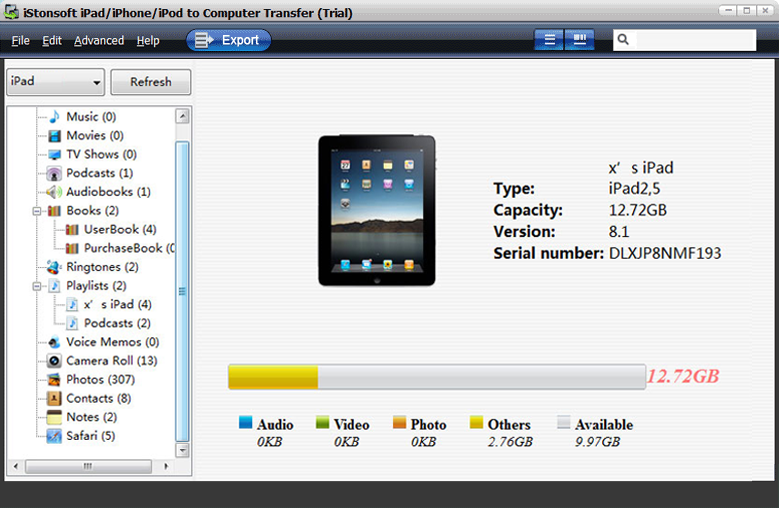Click the Podcasts icon with count (1)
This screenshot has height=513, width=780.
point(54,174)
